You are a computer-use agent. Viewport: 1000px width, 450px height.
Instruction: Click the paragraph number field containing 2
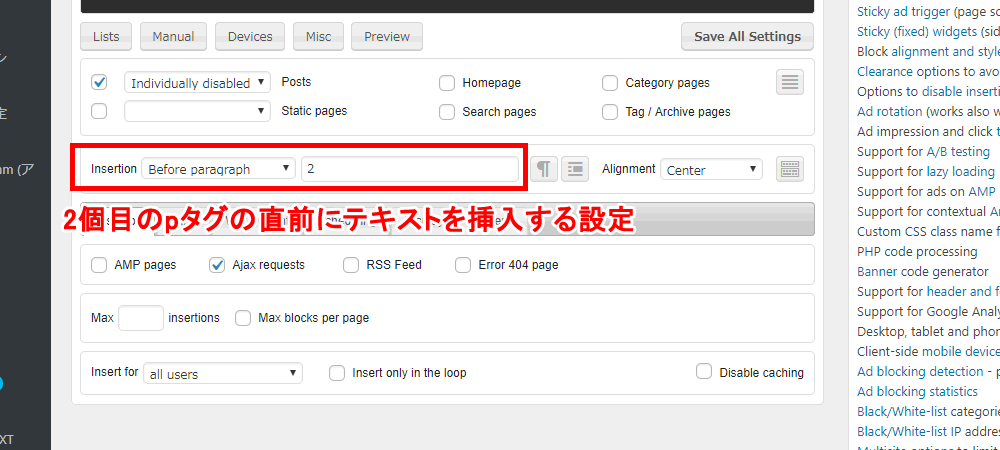click(410, 169)
